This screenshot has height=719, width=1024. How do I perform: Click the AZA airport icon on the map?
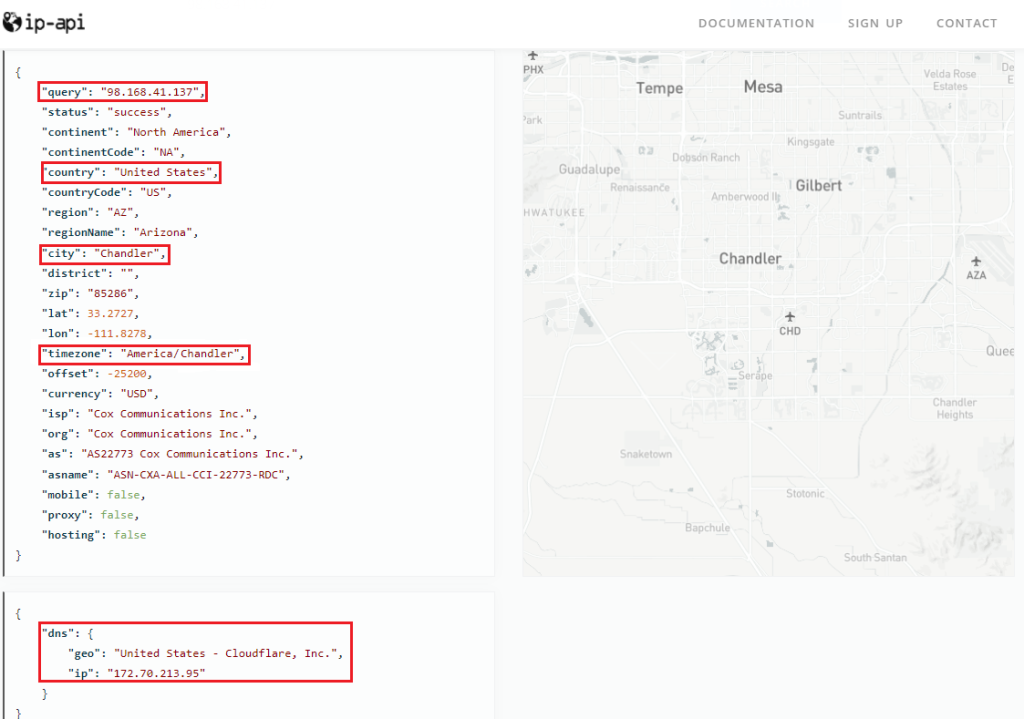point(976,261)
